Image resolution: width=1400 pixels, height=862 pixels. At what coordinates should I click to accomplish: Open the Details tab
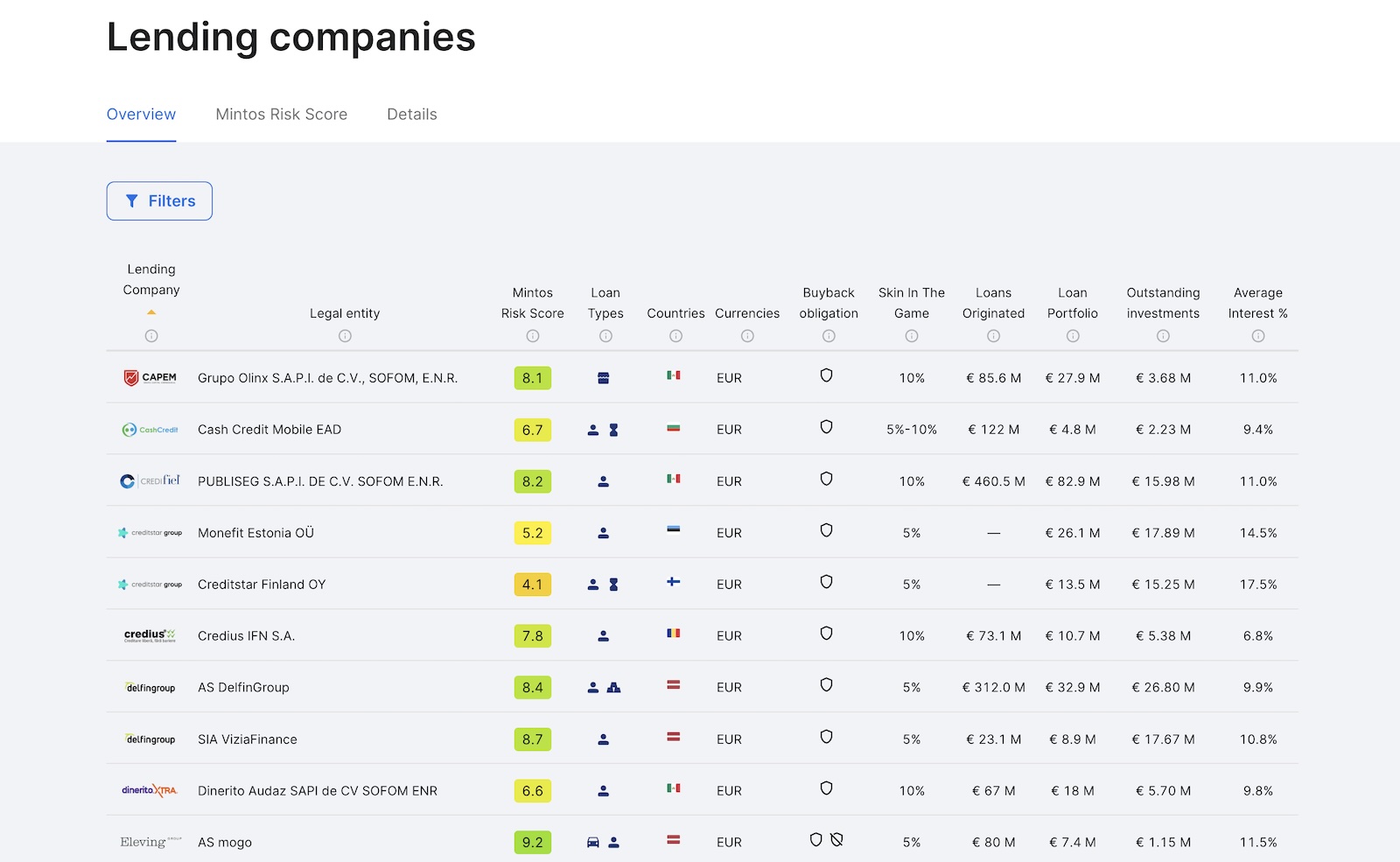pos(411,115)
